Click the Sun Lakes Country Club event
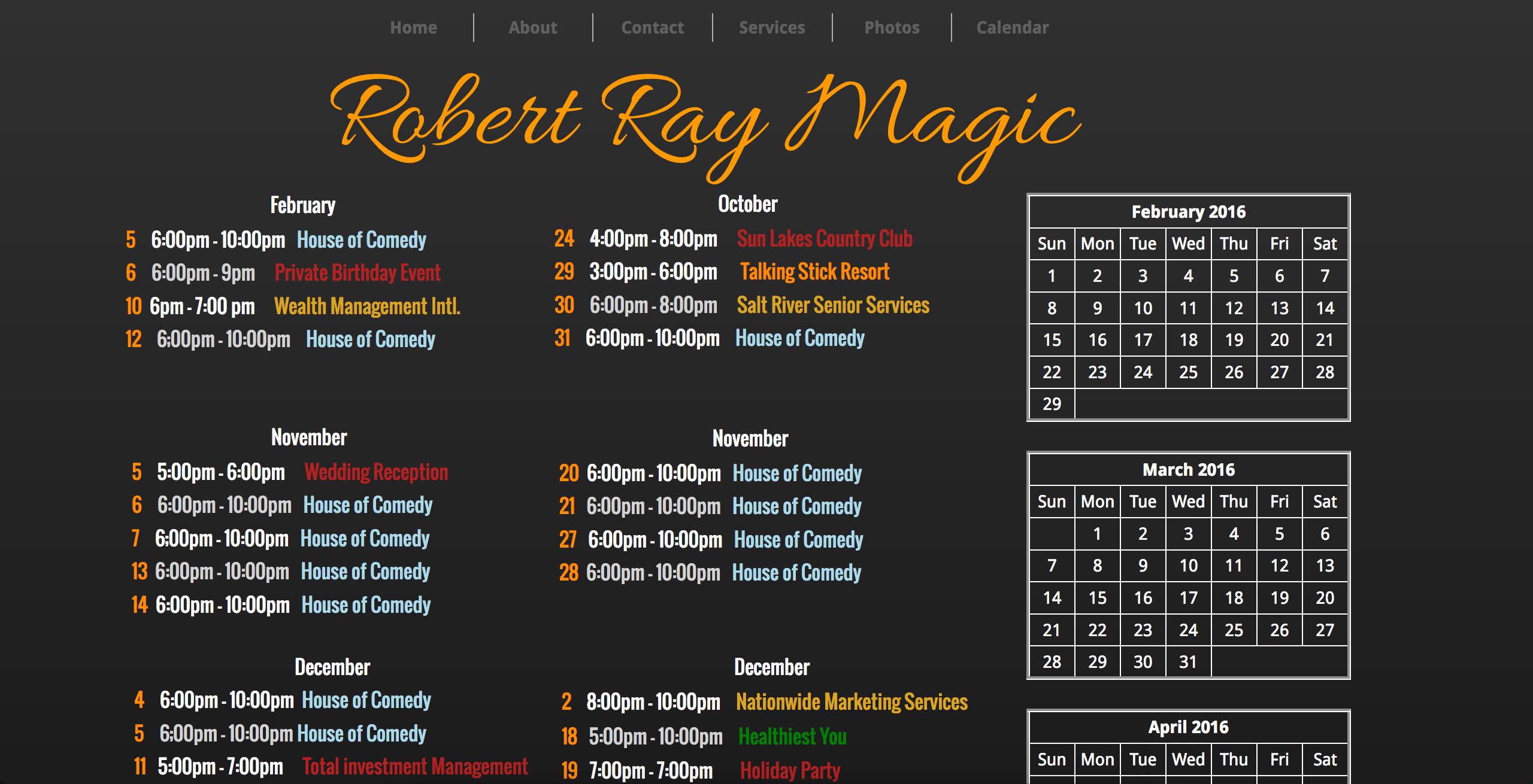The height and width of the screenshot is (784, 1533). (x=825, y=239)
